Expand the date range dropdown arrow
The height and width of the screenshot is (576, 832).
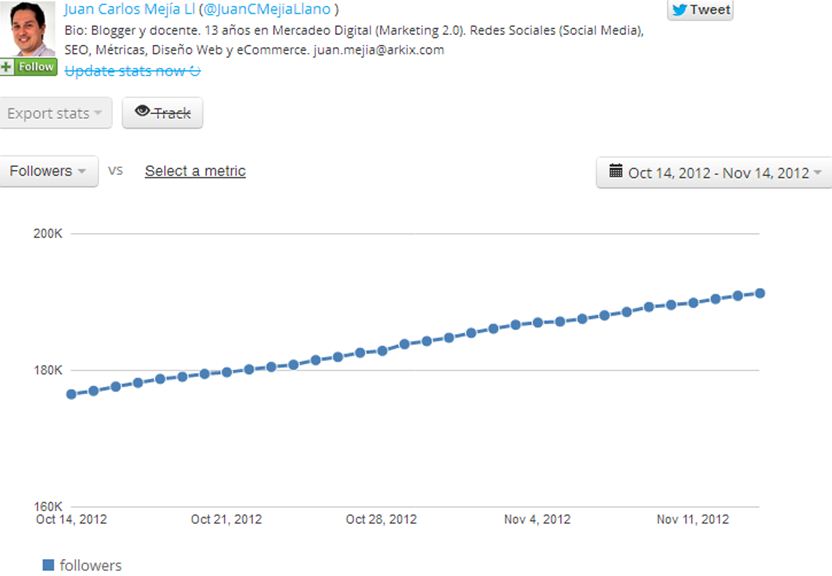coord(817,173)
